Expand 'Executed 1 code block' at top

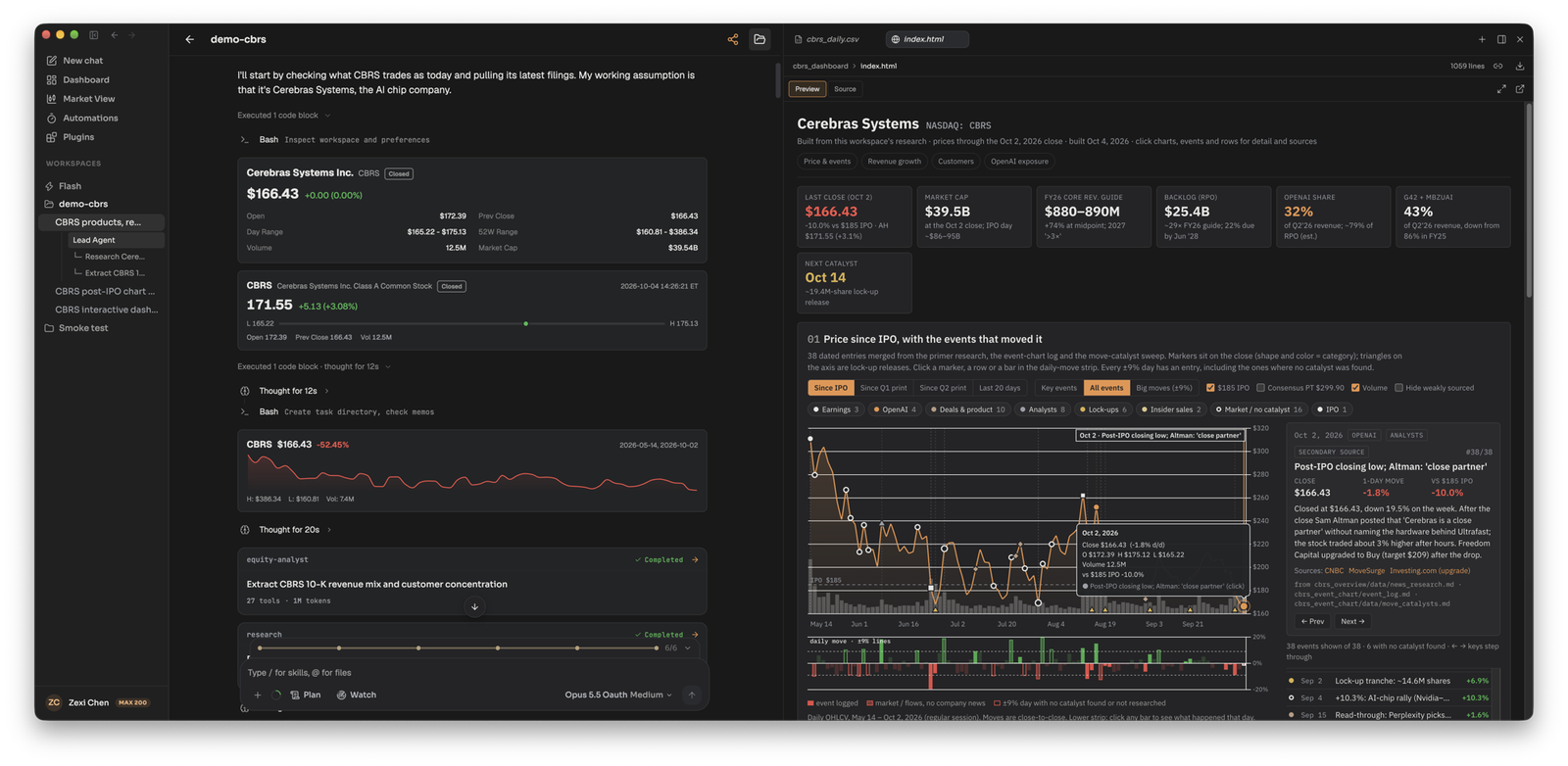pos(283,116)
